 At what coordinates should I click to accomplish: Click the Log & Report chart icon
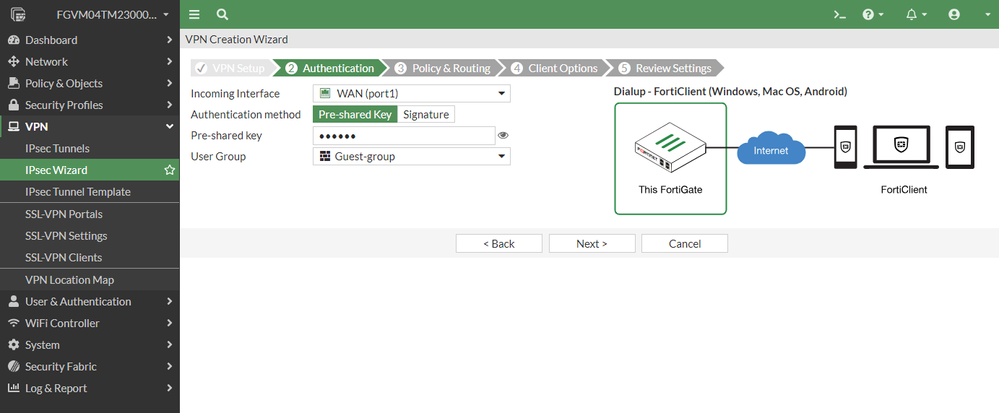(x=13, y=388)
